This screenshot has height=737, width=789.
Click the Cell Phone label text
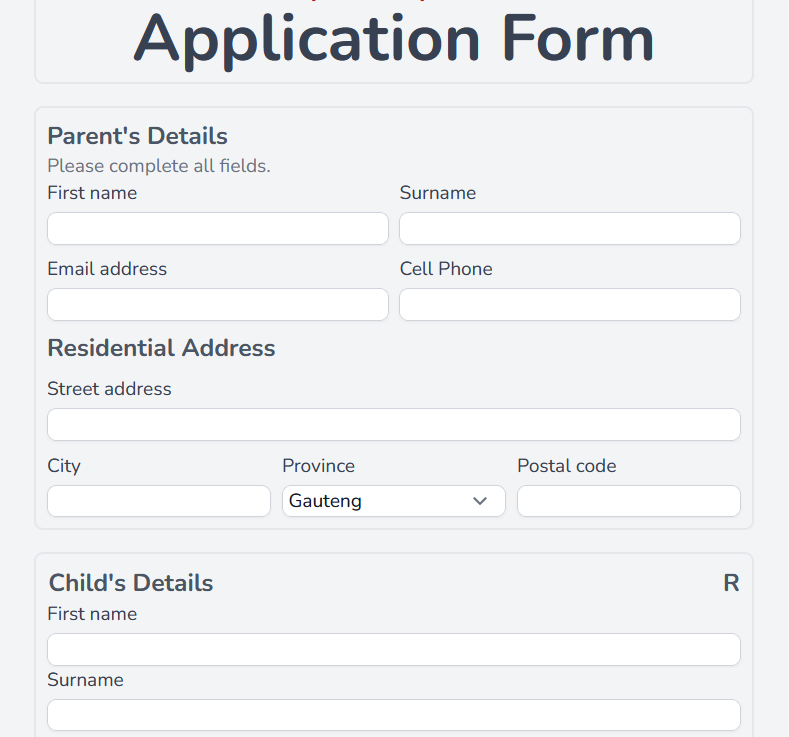(x=446, y=269)
